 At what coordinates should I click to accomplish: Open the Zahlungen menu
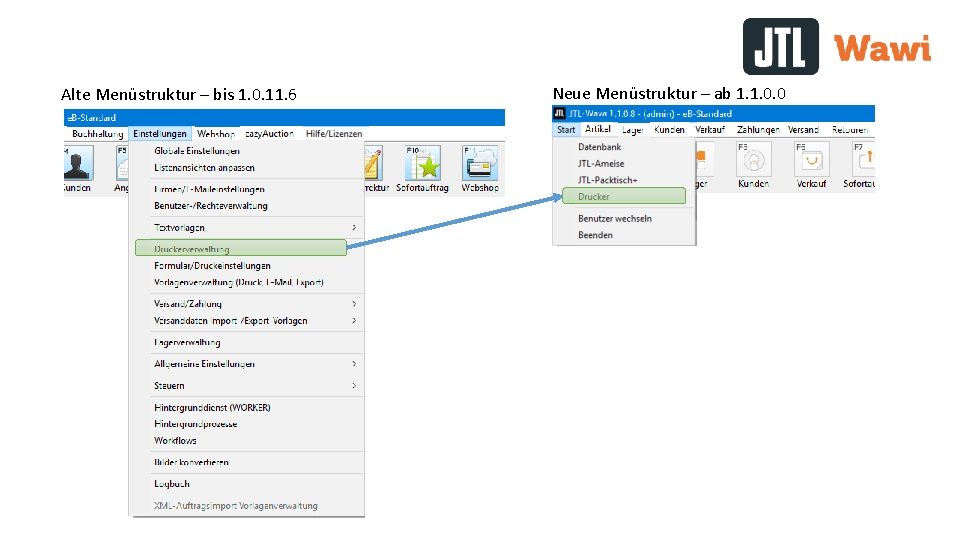(758, 130)
